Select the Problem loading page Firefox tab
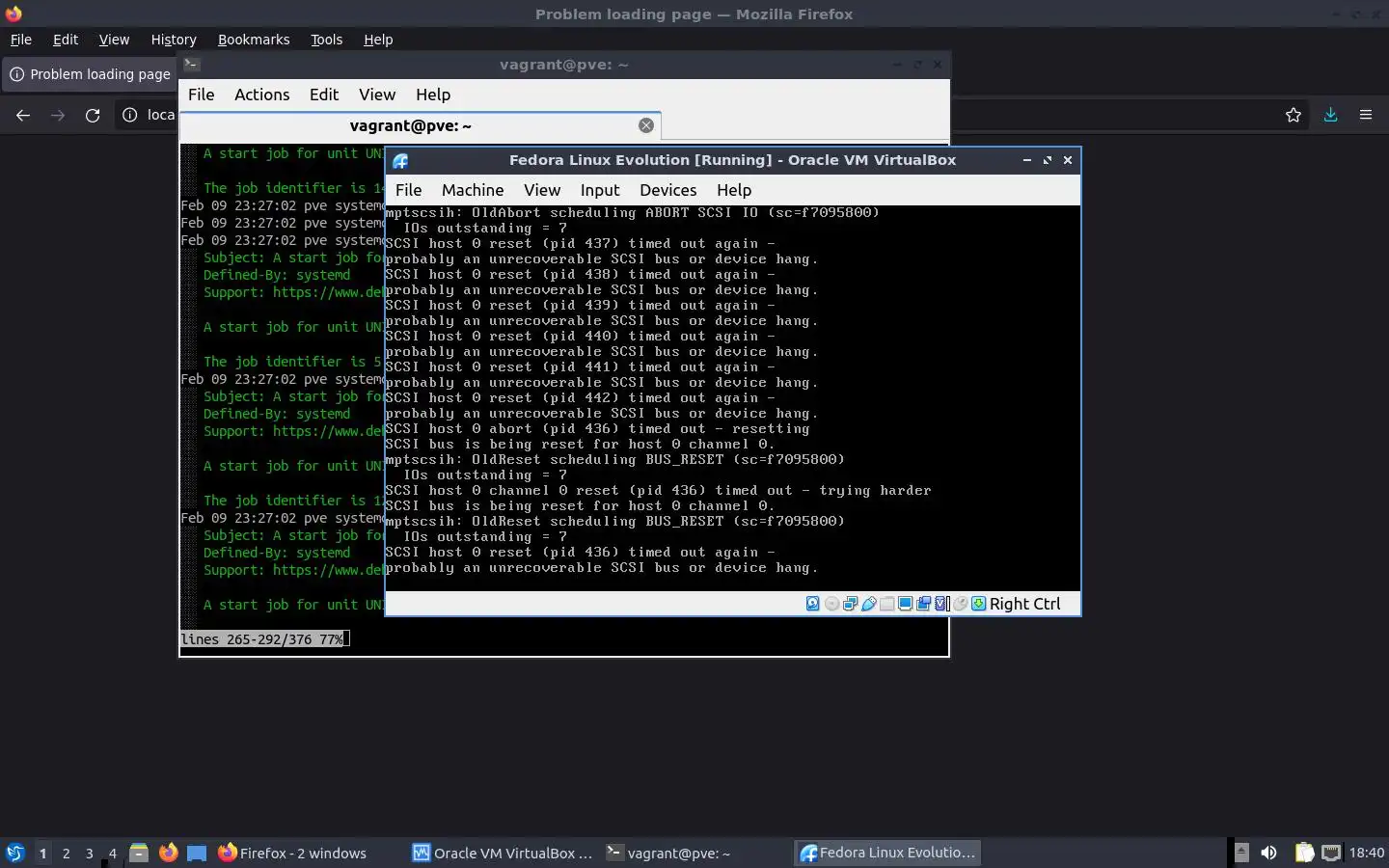Image resolution: width=1389 pixels, height=868 pixels. coord(90,74)
